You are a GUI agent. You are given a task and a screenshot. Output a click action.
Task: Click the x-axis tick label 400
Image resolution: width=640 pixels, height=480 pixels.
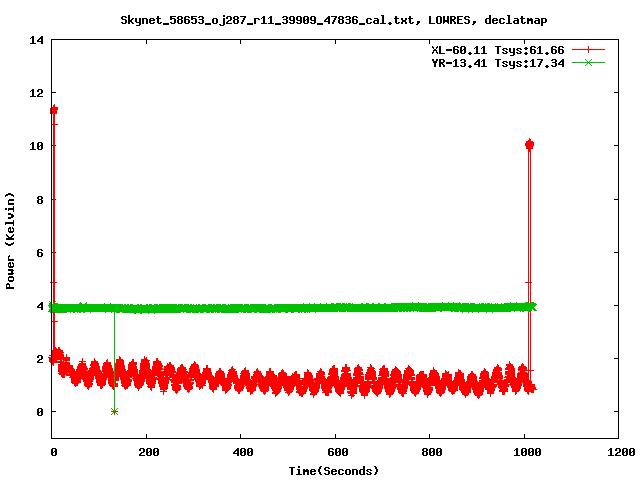pos(241,452)
